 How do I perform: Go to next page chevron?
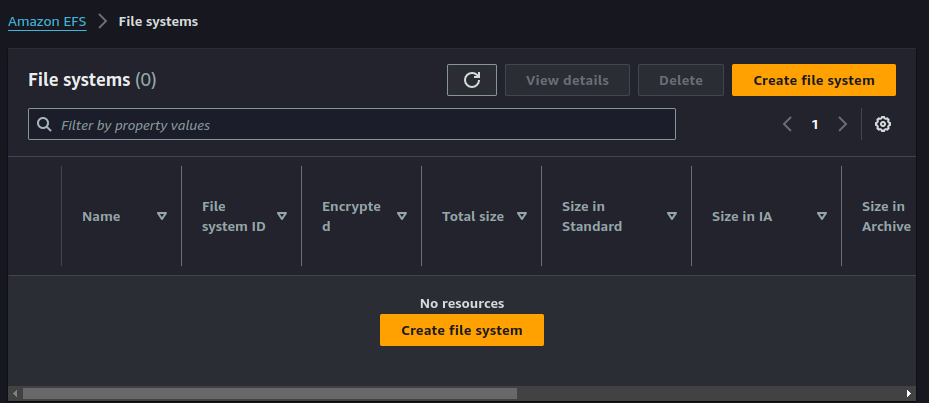pyautogui.click(x=842, y=124)
